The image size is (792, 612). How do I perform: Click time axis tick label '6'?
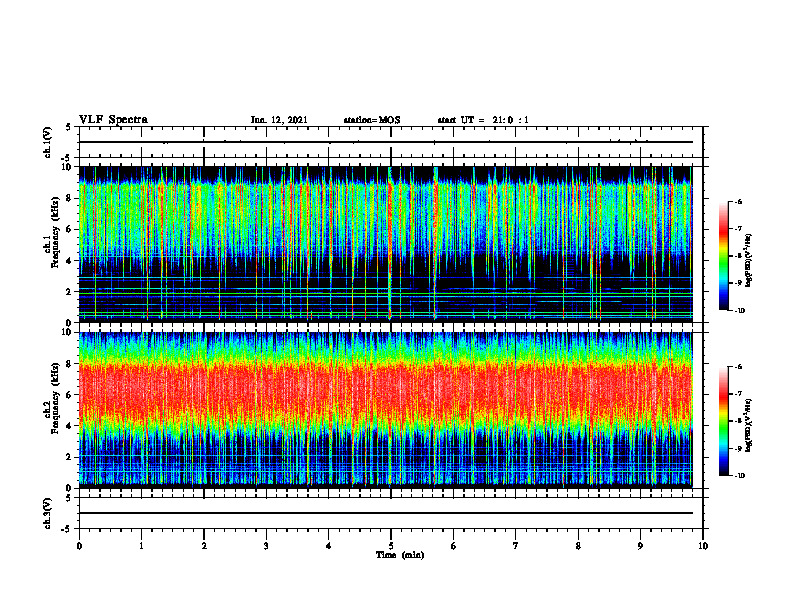(454, 546)
